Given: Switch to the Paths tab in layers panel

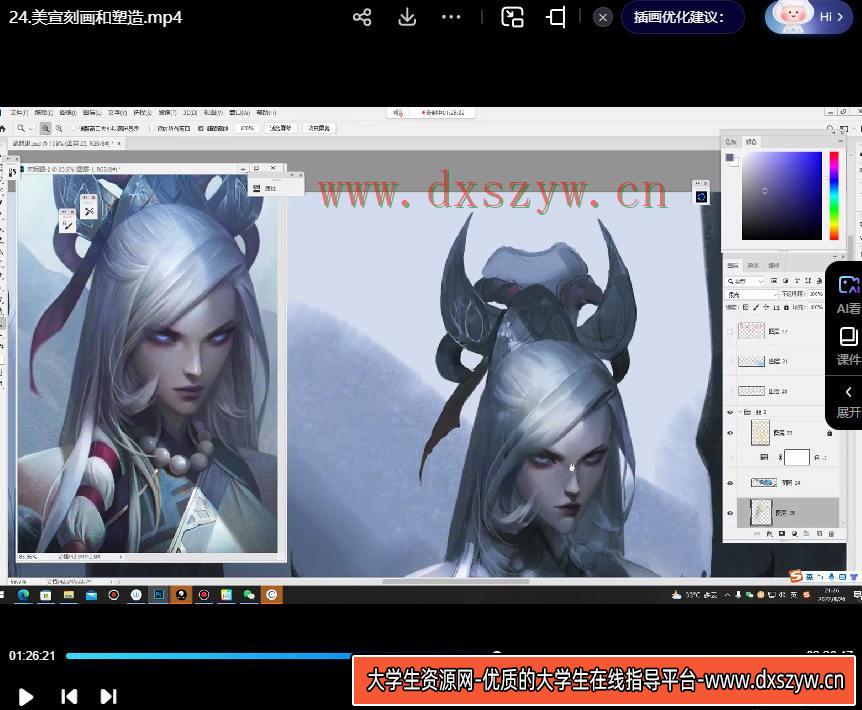Looking at the screenshot, I should click(x=773, y=265).
